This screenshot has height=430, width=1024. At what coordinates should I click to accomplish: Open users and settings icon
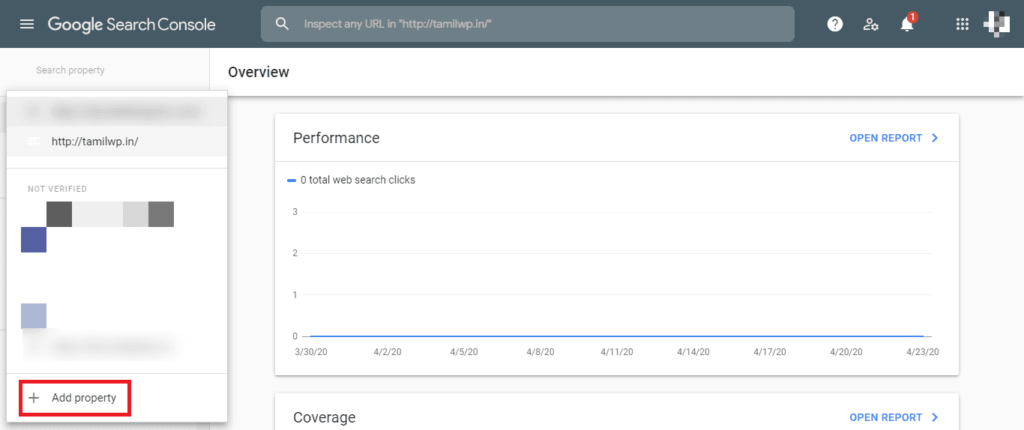(x=871, y=24)
